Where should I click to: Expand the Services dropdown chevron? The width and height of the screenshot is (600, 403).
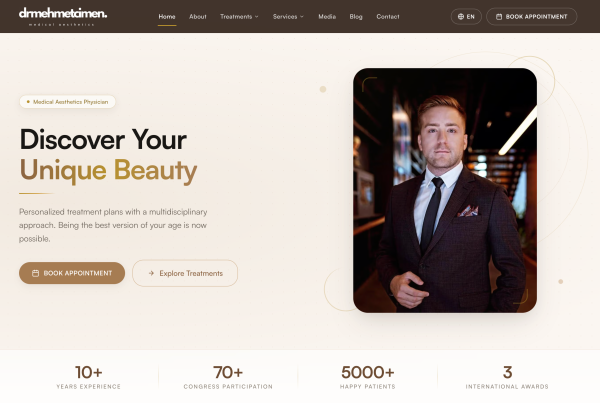click(302, 16)
